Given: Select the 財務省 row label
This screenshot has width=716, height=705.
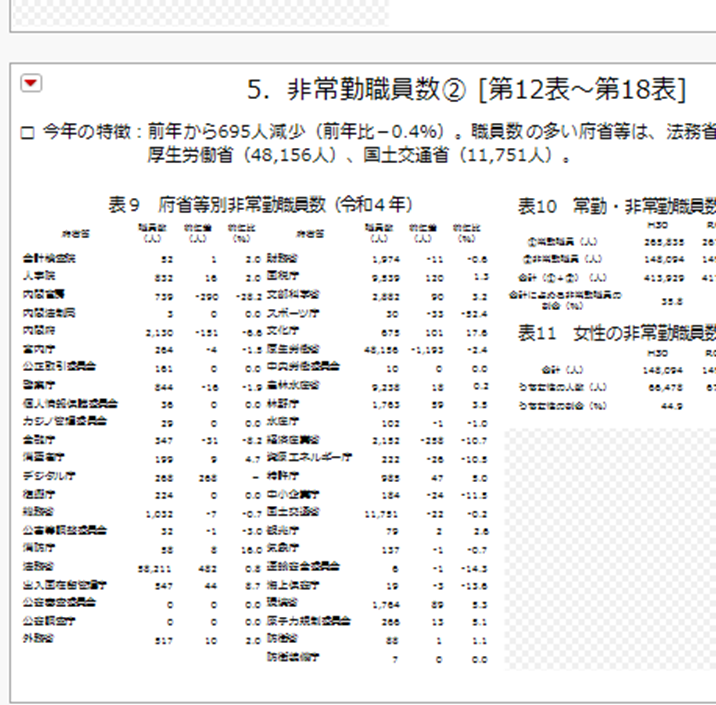Looking at the screenshot, I should 282,258.
